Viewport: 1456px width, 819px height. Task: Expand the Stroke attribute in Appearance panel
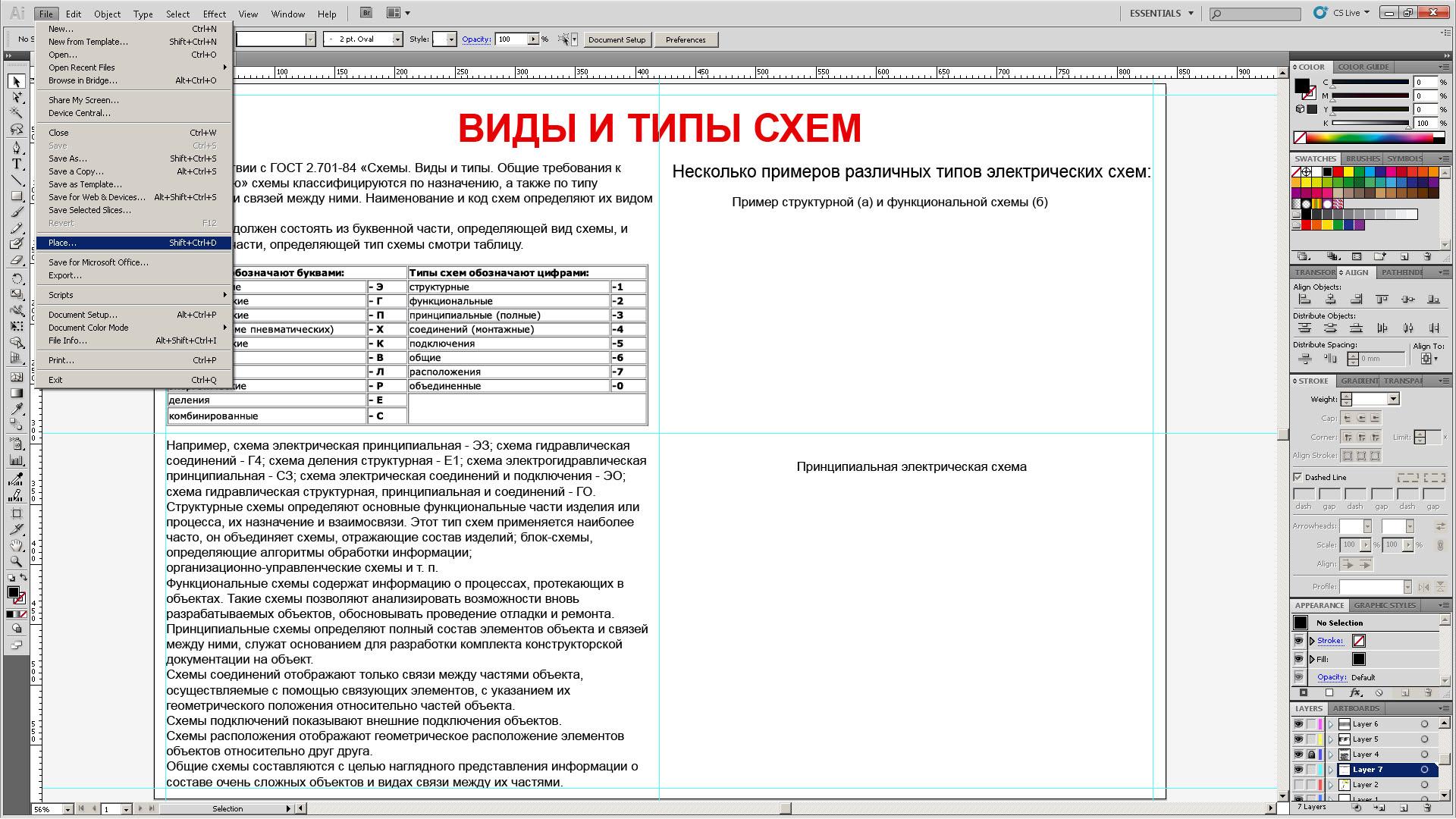pos(1312,641)
